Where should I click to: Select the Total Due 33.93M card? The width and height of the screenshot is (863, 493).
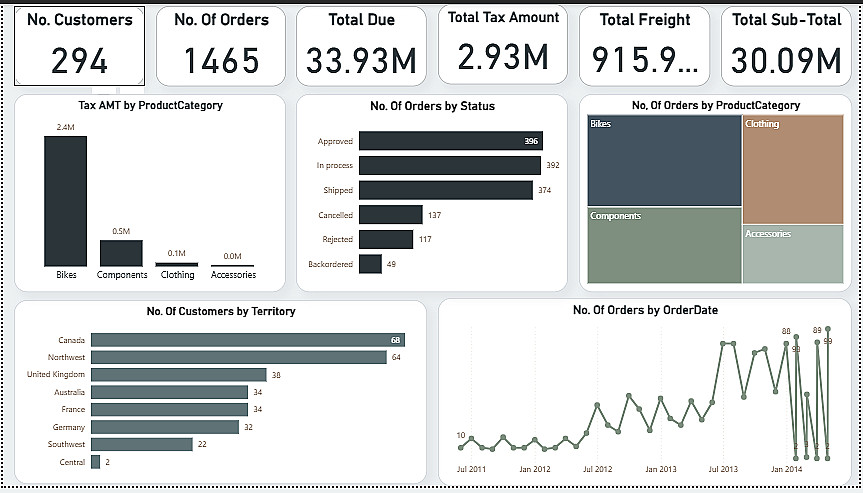coord(361,46)
